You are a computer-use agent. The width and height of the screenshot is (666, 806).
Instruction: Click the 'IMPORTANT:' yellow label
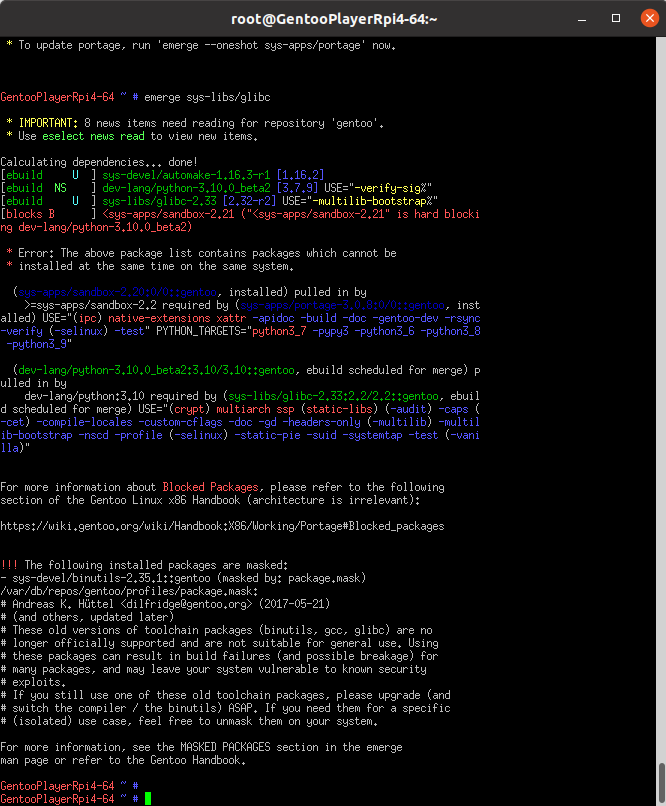(48, 123)
